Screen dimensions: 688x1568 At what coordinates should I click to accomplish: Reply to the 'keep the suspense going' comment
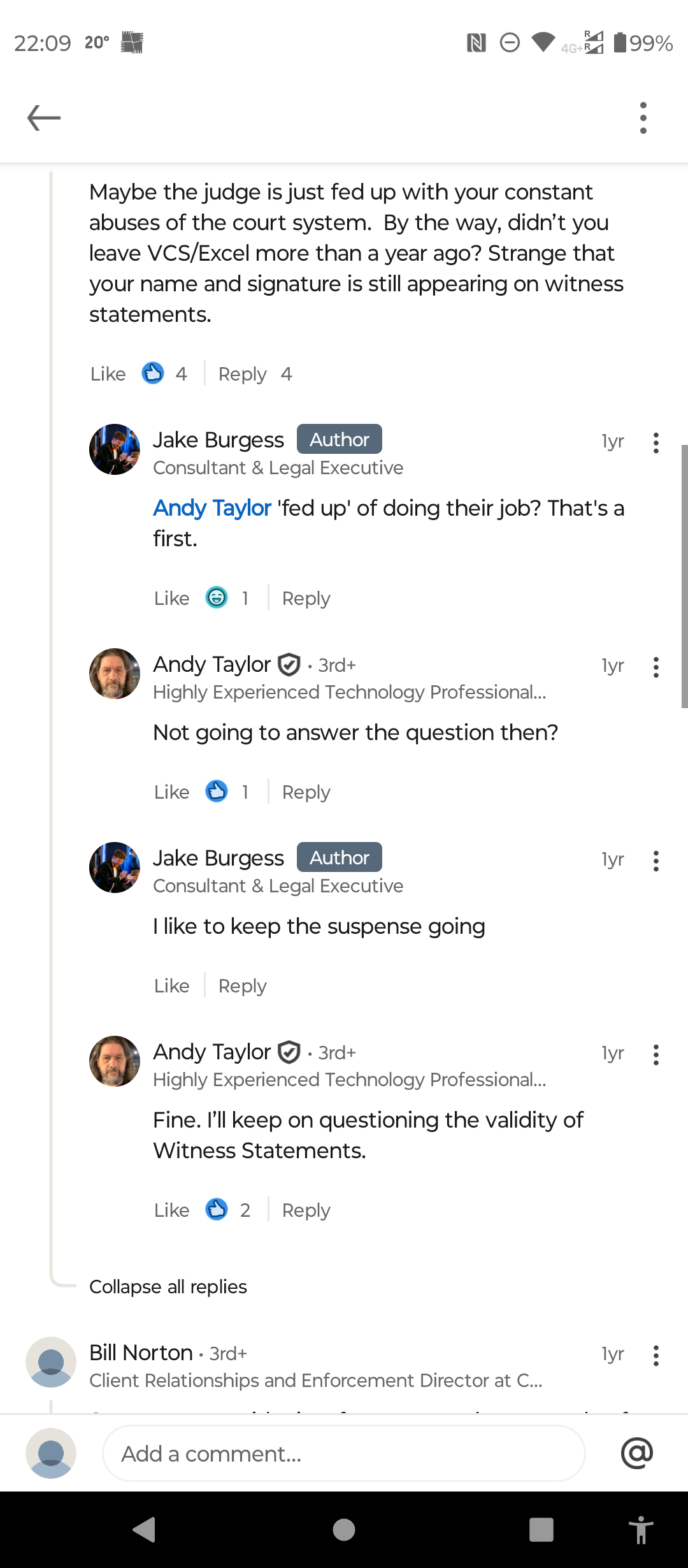(x=242, y=986)
